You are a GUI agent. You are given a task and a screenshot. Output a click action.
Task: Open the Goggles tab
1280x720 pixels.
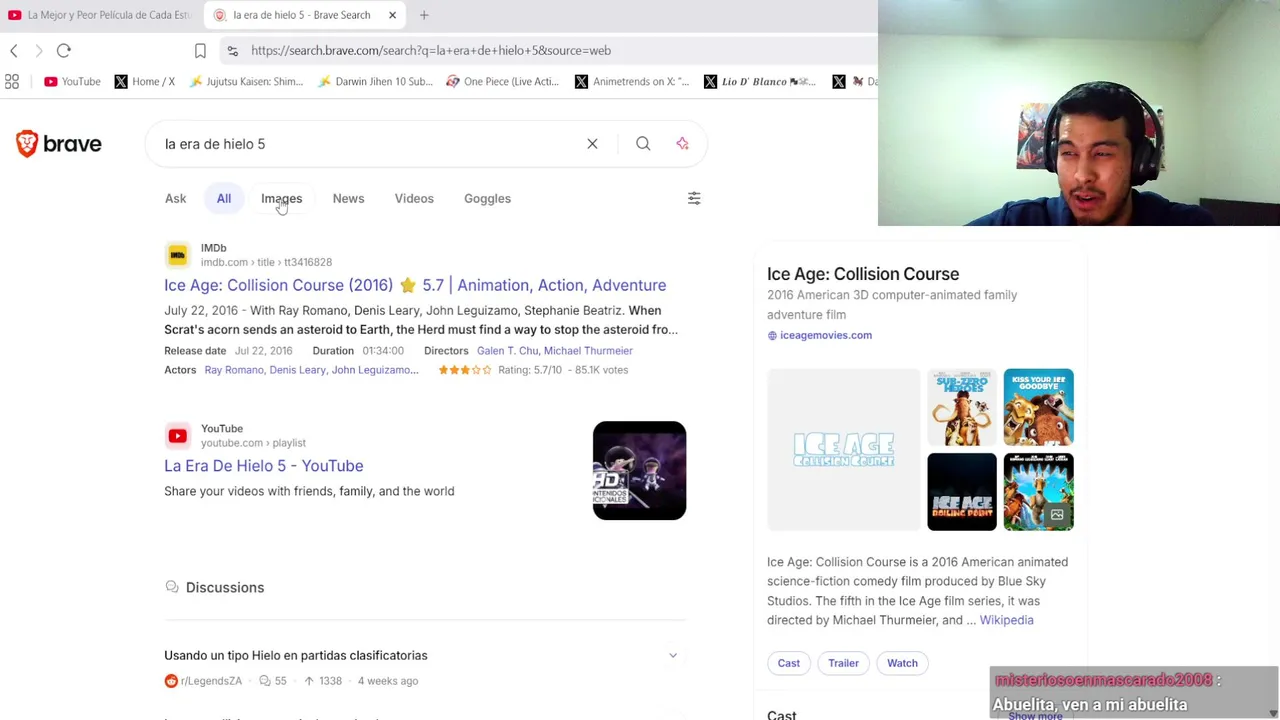coord(487,198)
